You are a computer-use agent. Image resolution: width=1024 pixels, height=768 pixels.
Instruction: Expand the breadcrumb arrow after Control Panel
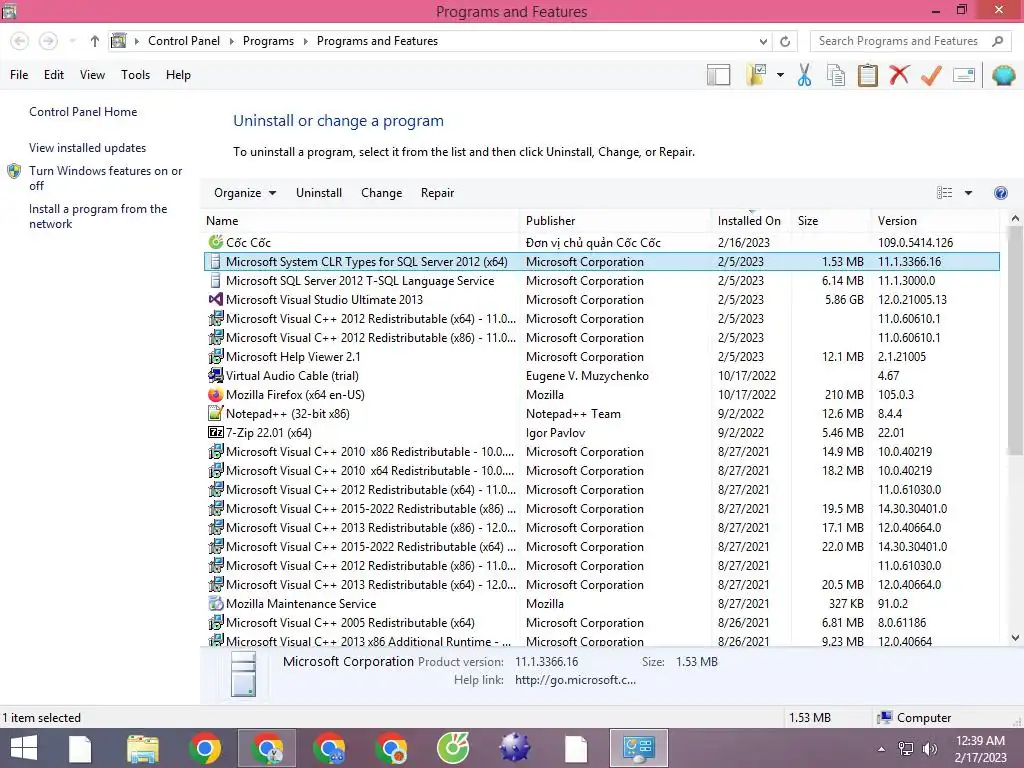coord(231,41)
